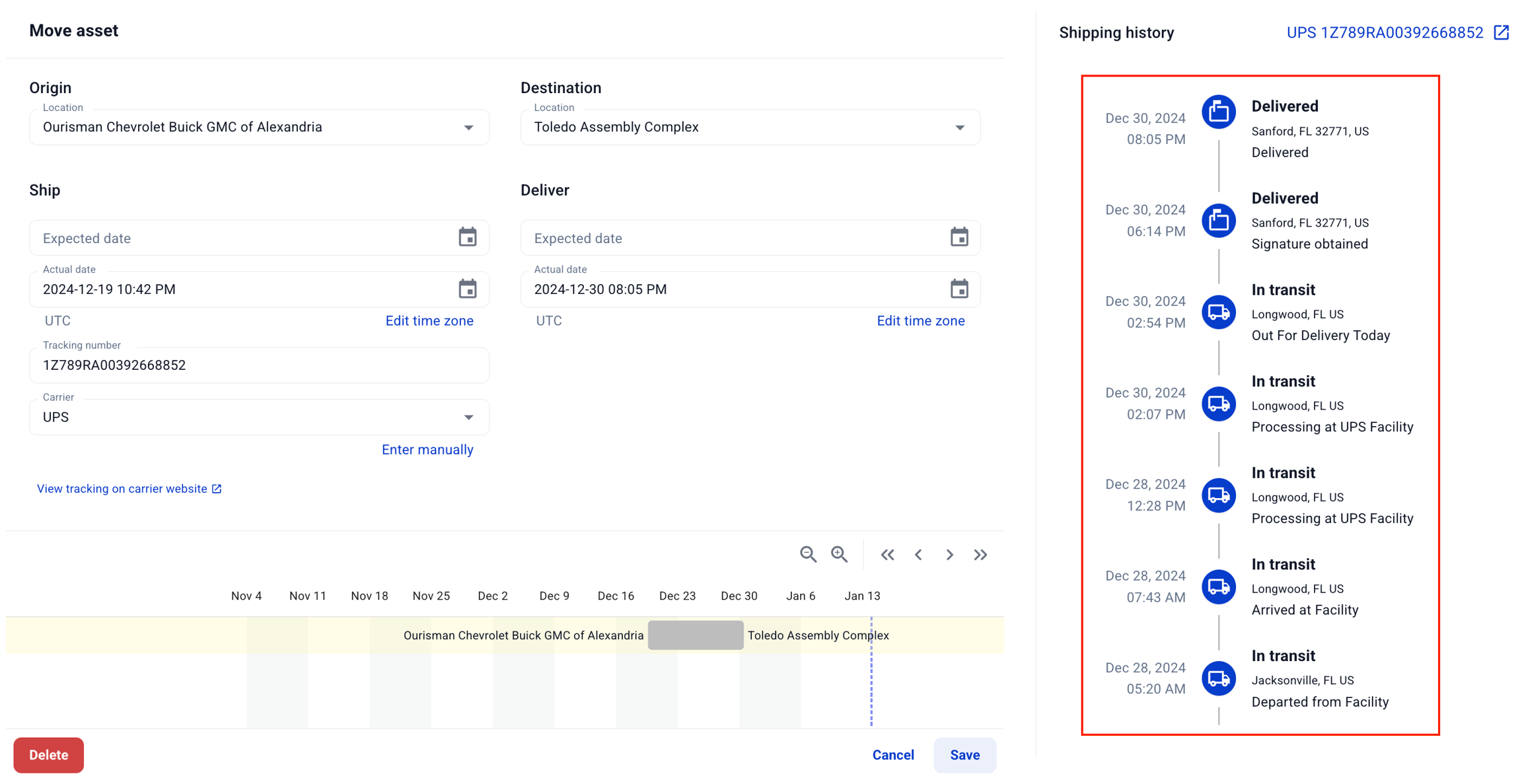This screenshot has width=1522, height=784.
Task: Click Delivered icon for 08:05 PM event
Action: (x=1219, y=112)
